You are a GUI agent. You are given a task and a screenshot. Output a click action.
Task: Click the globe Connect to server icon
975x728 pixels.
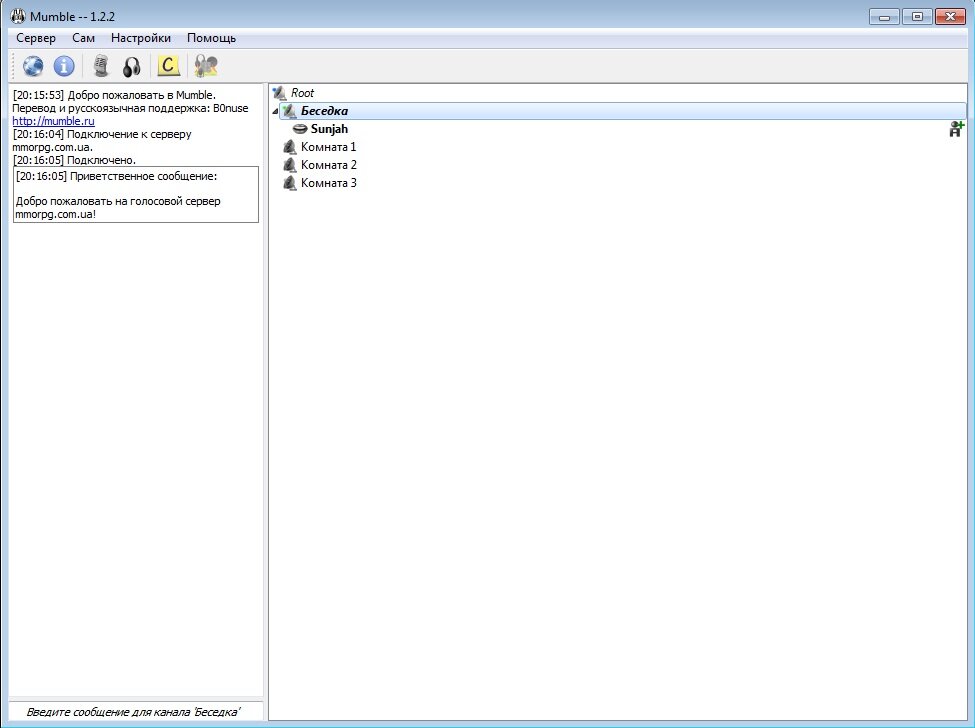[x=34, y=67]
